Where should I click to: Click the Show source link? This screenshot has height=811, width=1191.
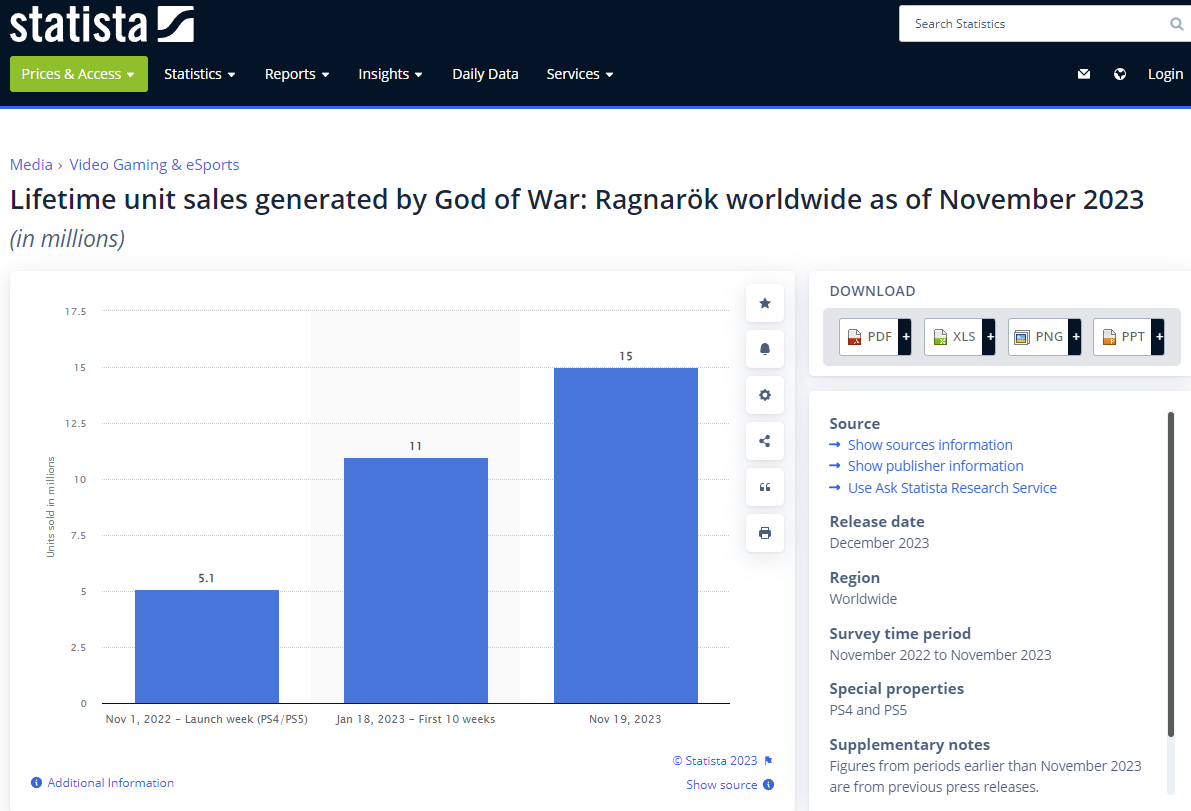tap(722, 785)
